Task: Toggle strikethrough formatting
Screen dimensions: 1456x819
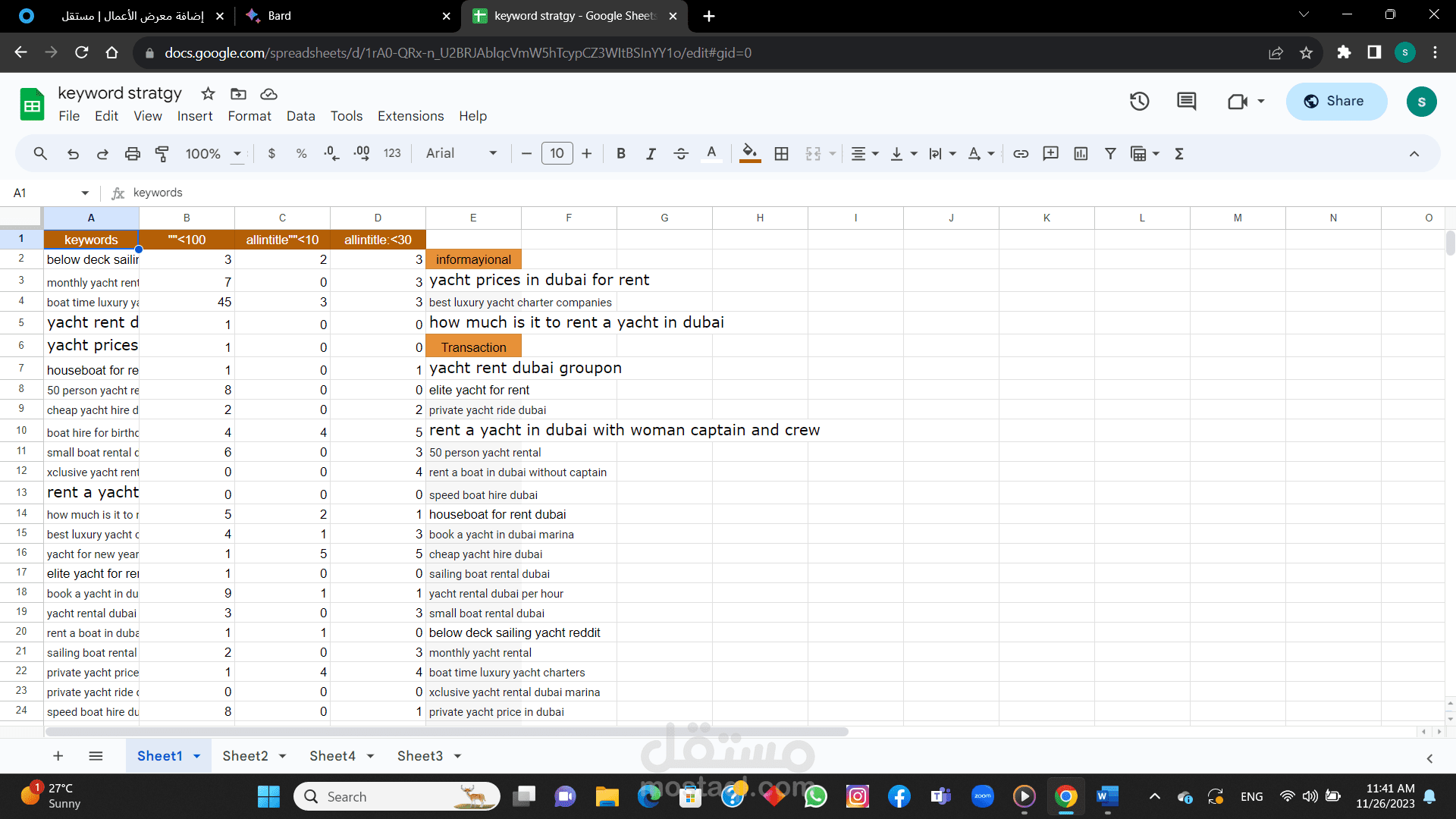Action: [680, 154]
